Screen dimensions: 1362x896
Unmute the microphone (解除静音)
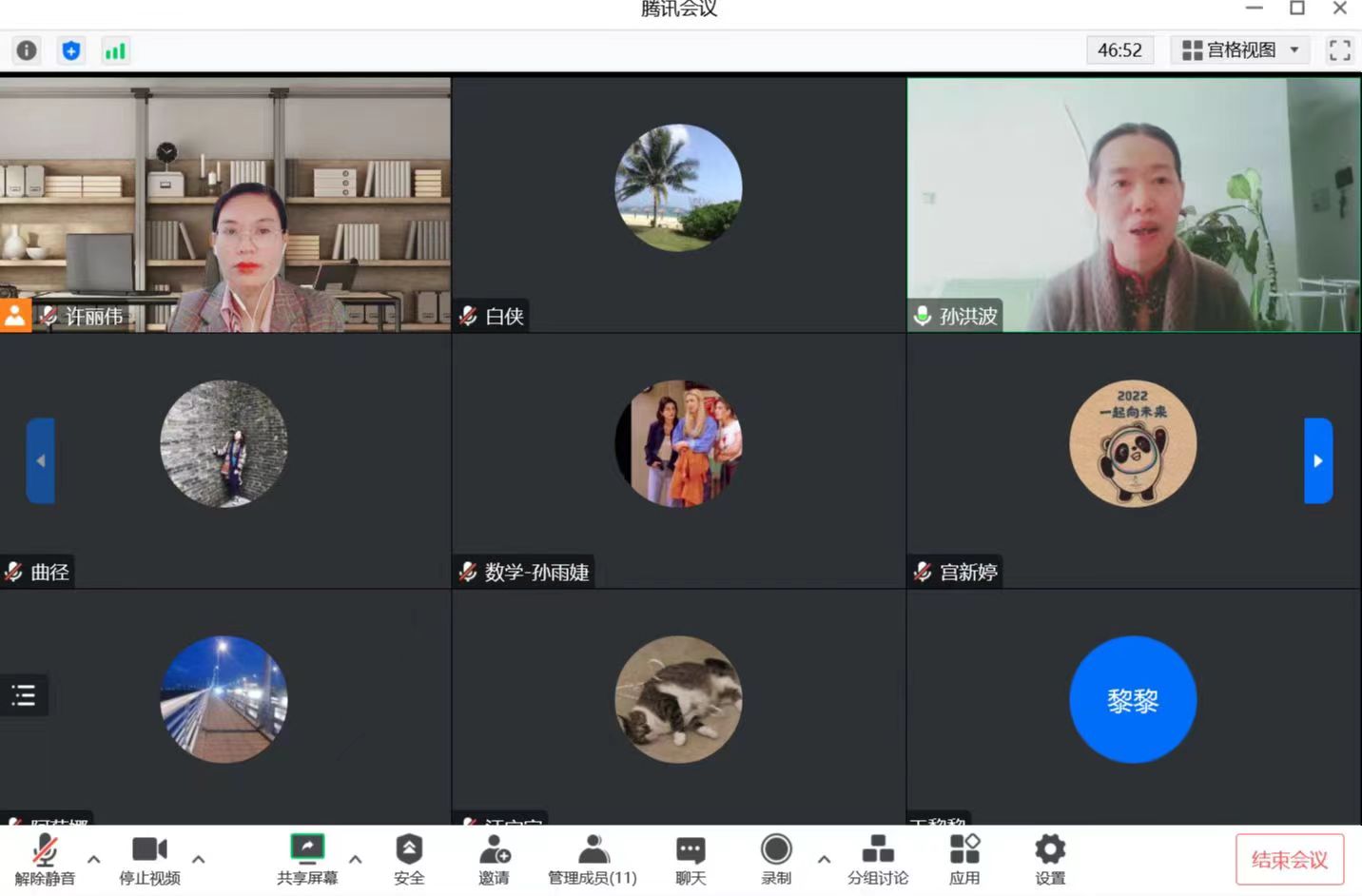(x=45, y=859)
